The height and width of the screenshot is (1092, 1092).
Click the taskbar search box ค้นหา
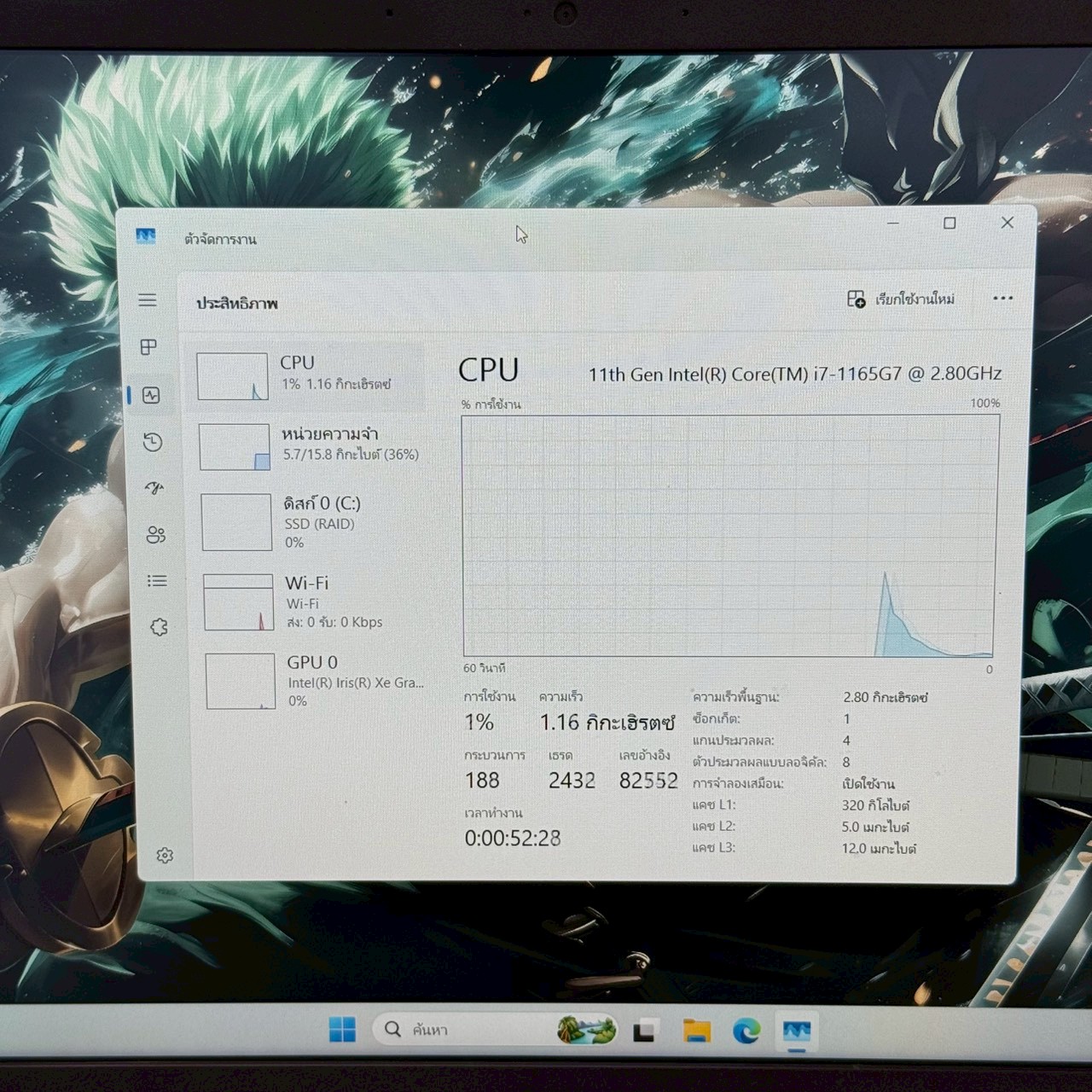496,1030
